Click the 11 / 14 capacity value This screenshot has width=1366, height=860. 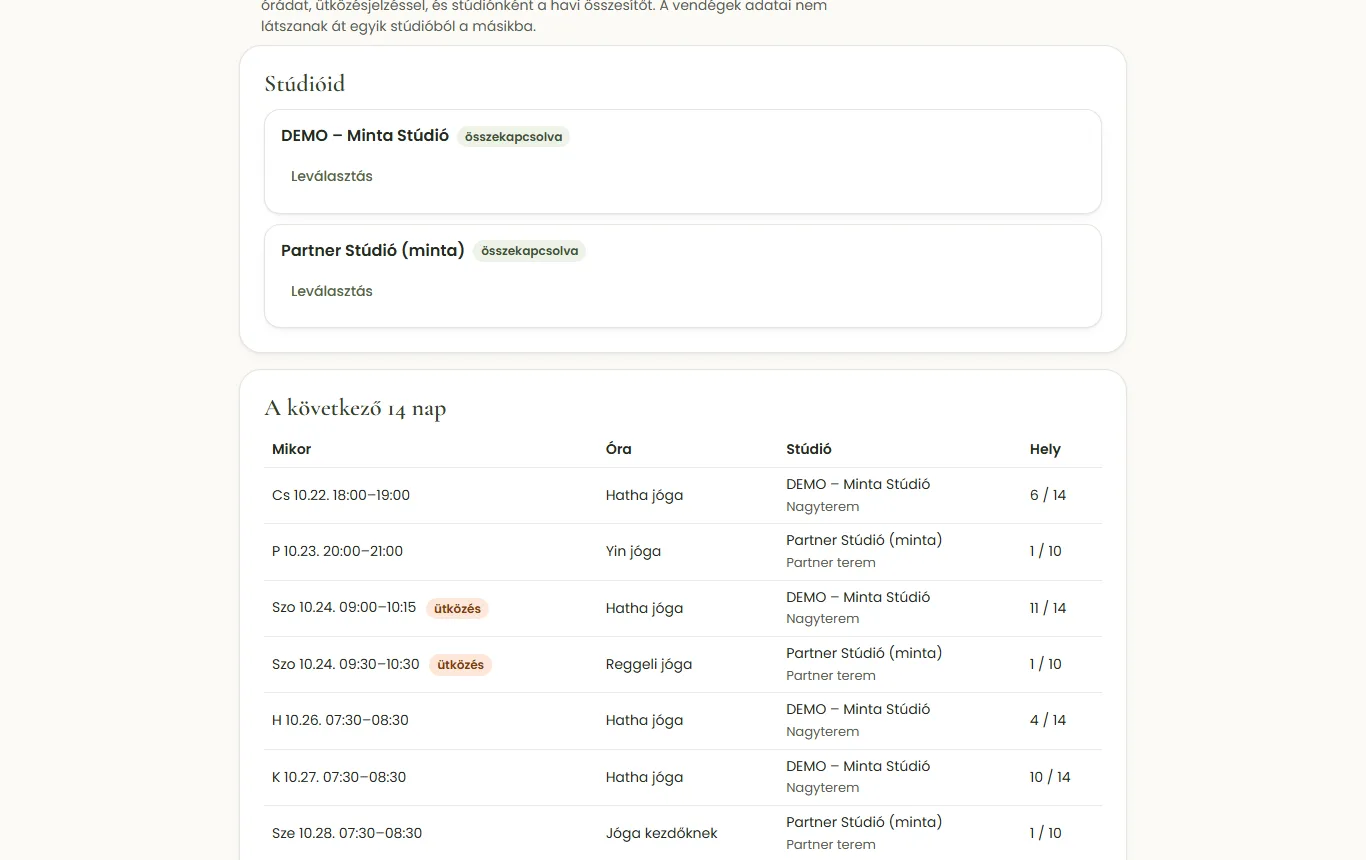pyautogui.click(x=1048, y=608)
